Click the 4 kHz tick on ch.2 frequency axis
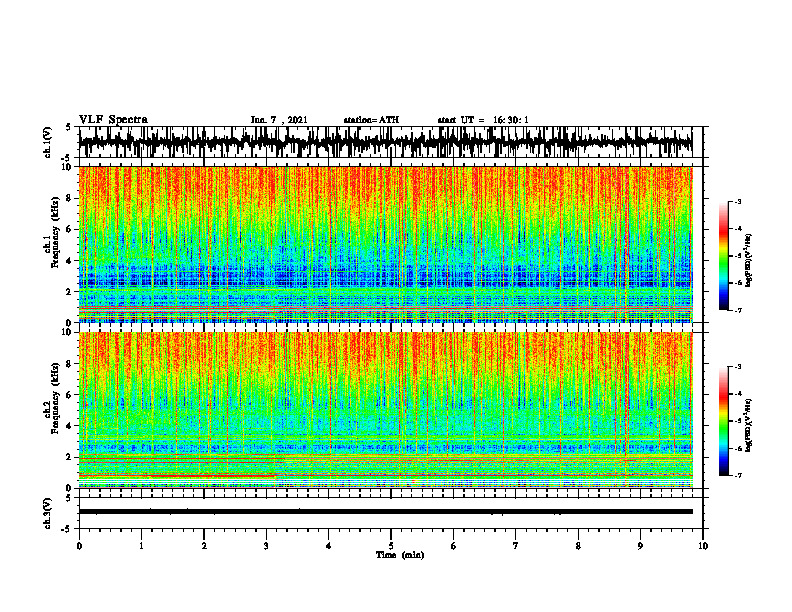The height and width of the screenshot is (612, 792). (69, 426)
